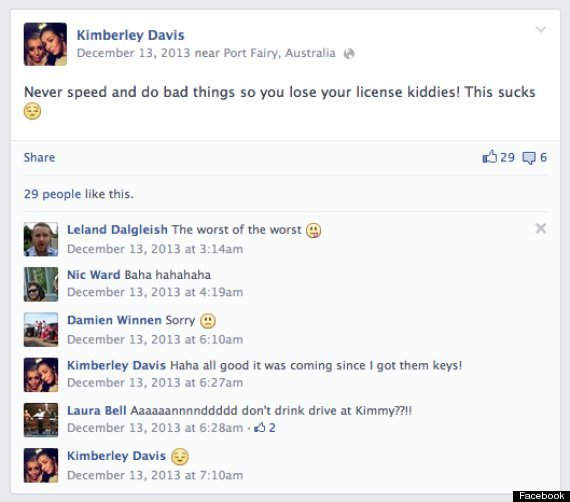Click the comment bubble icon showing 6
Image resolution: width=570 pixels, height=502 pixels.
pos(529,158)
